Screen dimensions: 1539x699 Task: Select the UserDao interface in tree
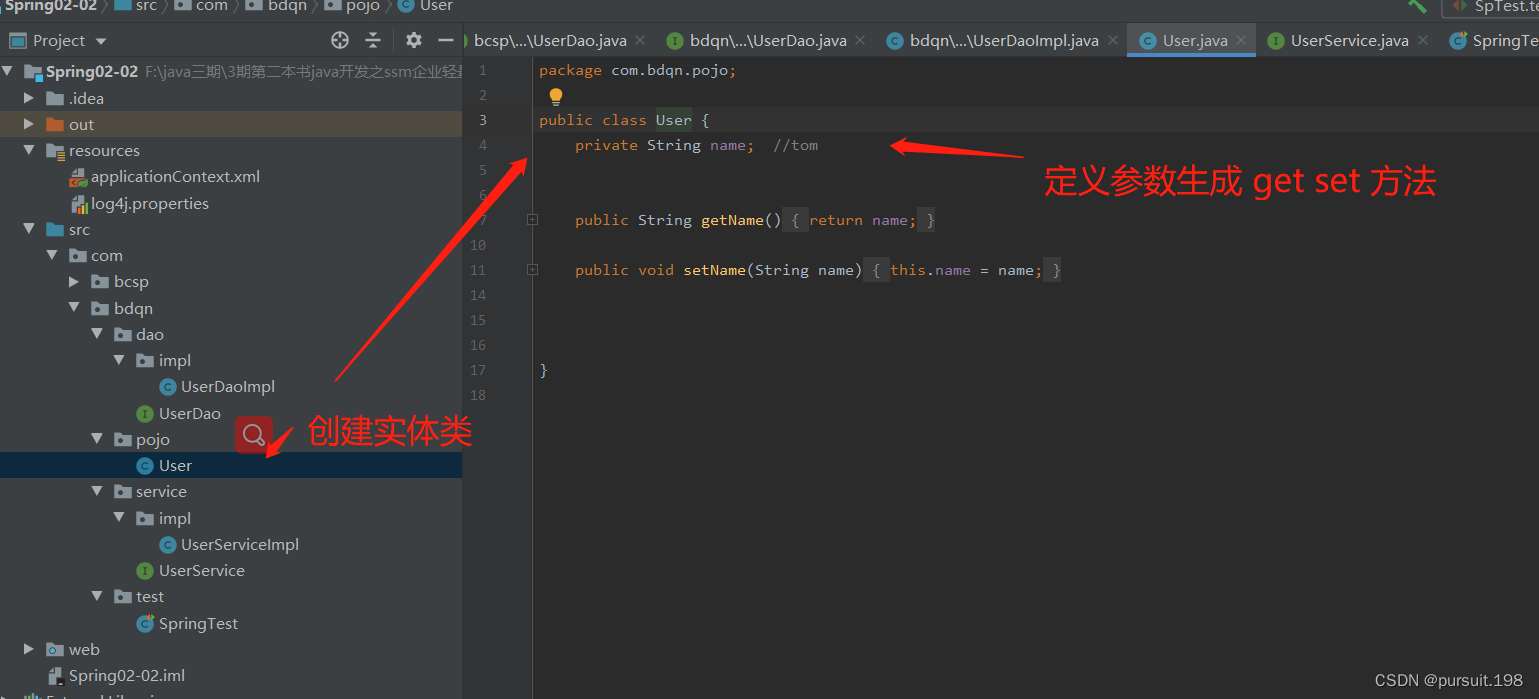tap(190, 413)
